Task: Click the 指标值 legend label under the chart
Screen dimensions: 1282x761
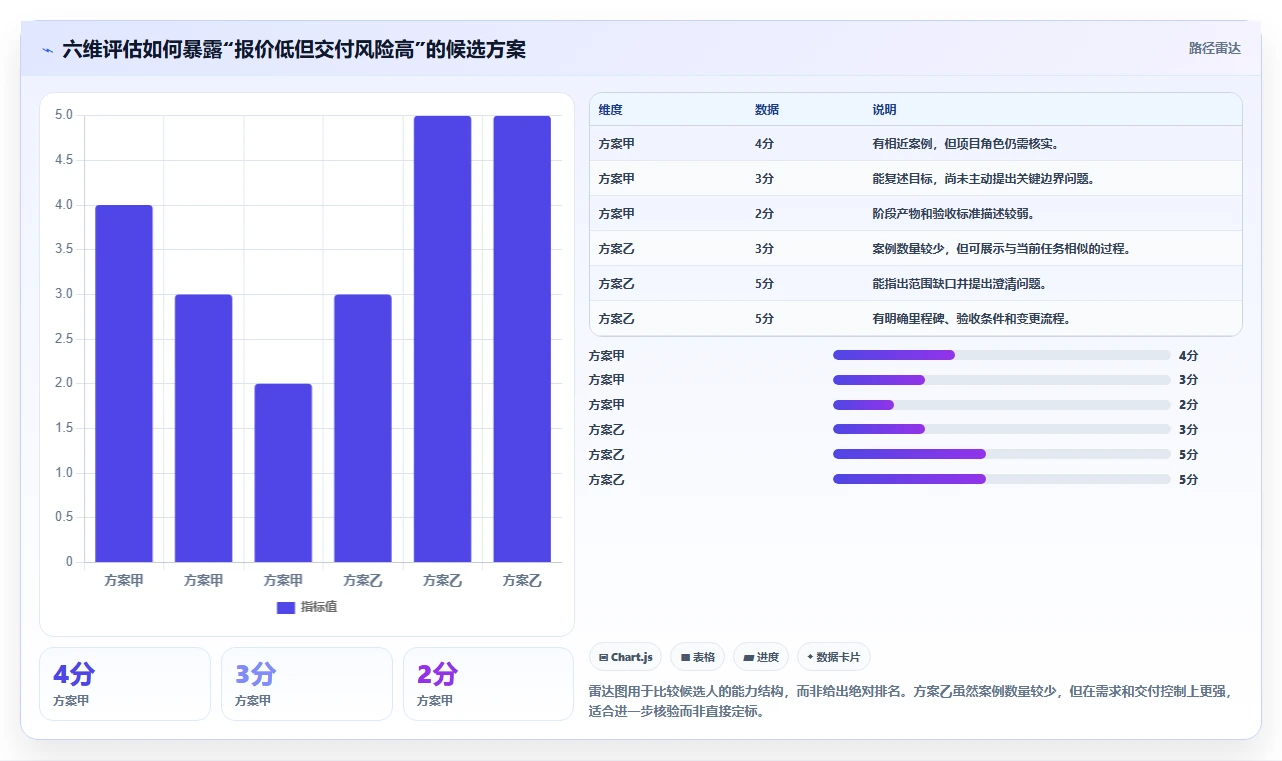Action: click(319, 608)
